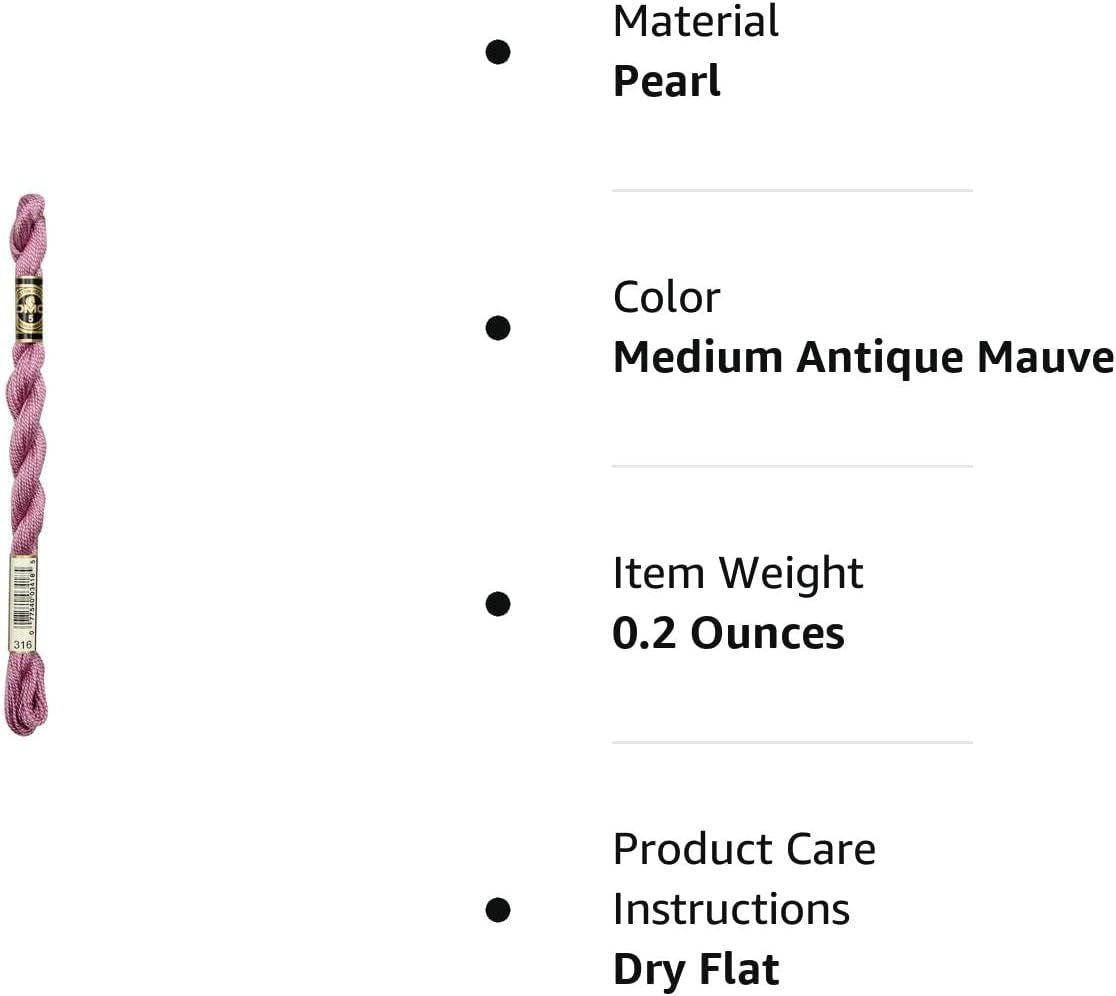The width and height of the screenshot is (1116, 996).
Task: Click the bullet beside Product Care Instructions
Action: [498, 910]
